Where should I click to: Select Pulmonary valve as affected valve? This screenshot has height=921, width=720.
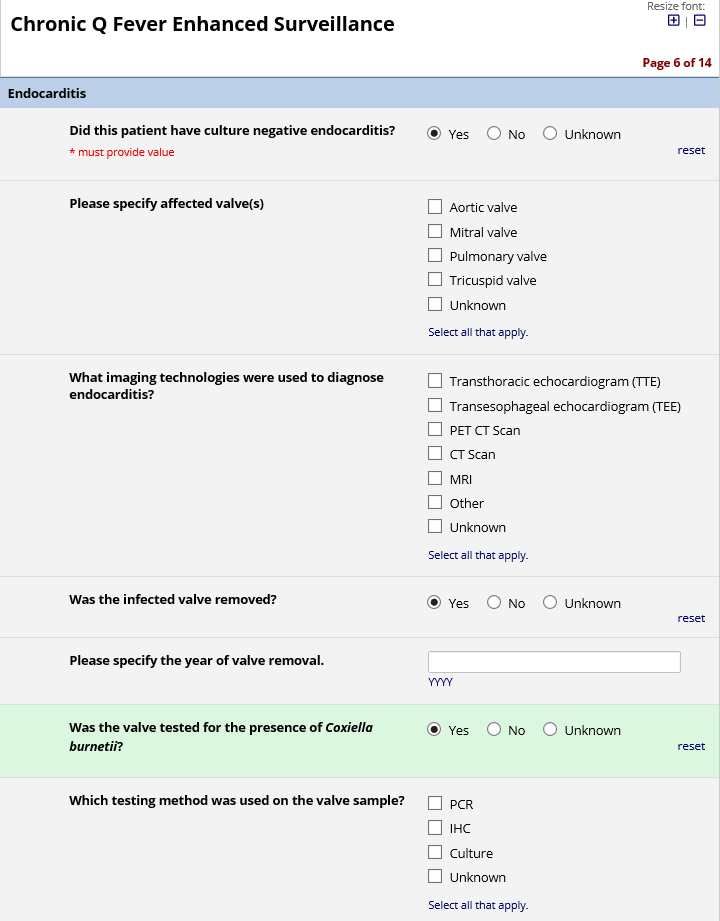[435, 256]
